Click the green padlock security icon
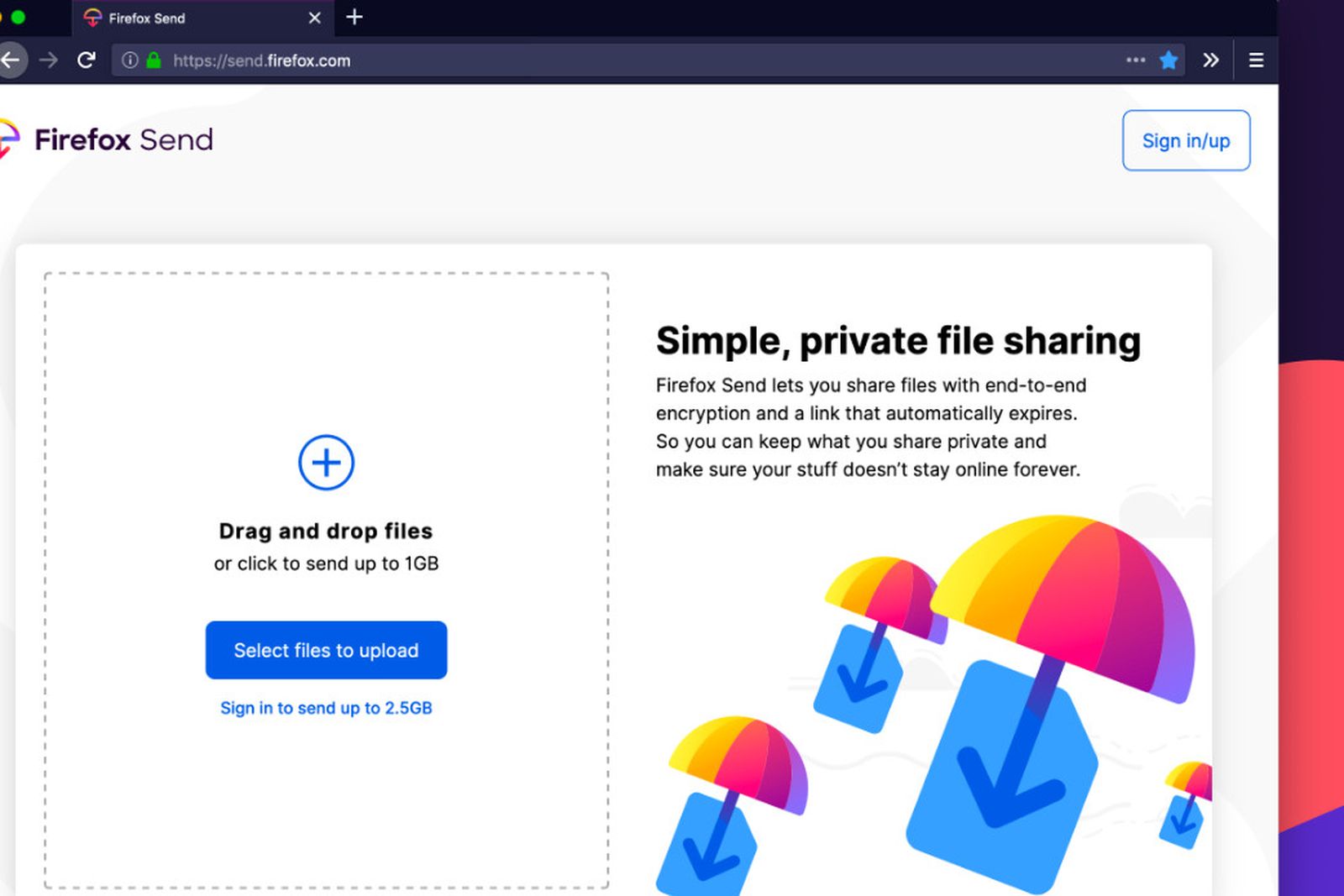Image resolution: width=1344 pixels, height=896 pixels. [154, 60]
